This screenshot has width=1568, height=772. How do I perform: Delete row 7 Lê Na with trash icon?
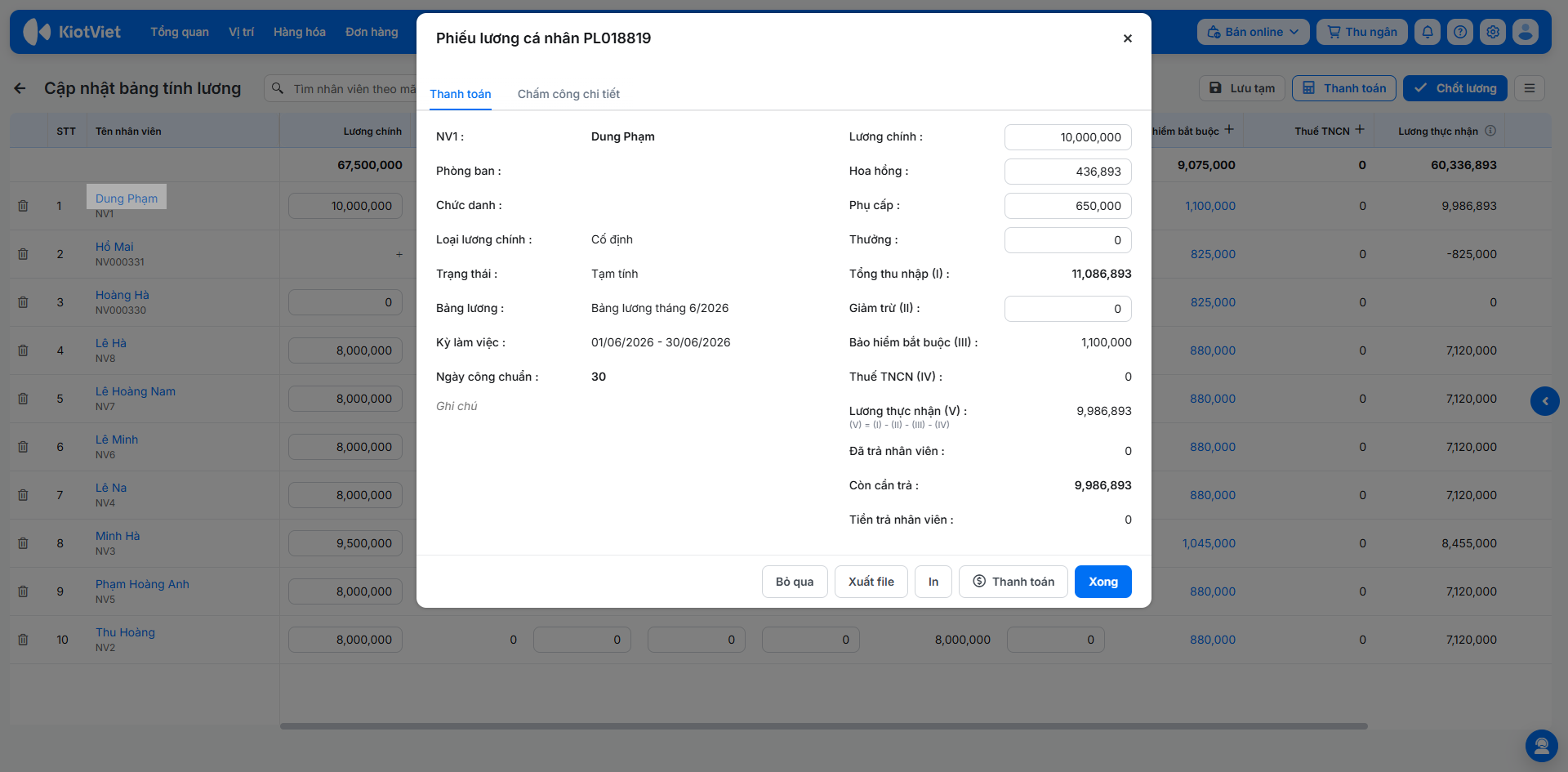pos(23,495)
